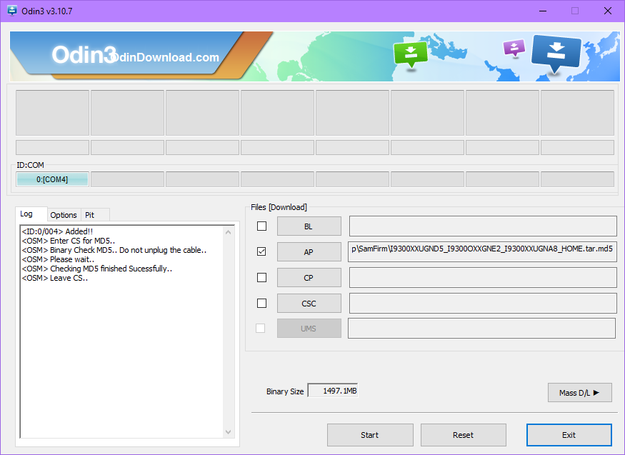Click the 'Files [Download]' group label
Screen dimensions: 625x455
point(279,207)
